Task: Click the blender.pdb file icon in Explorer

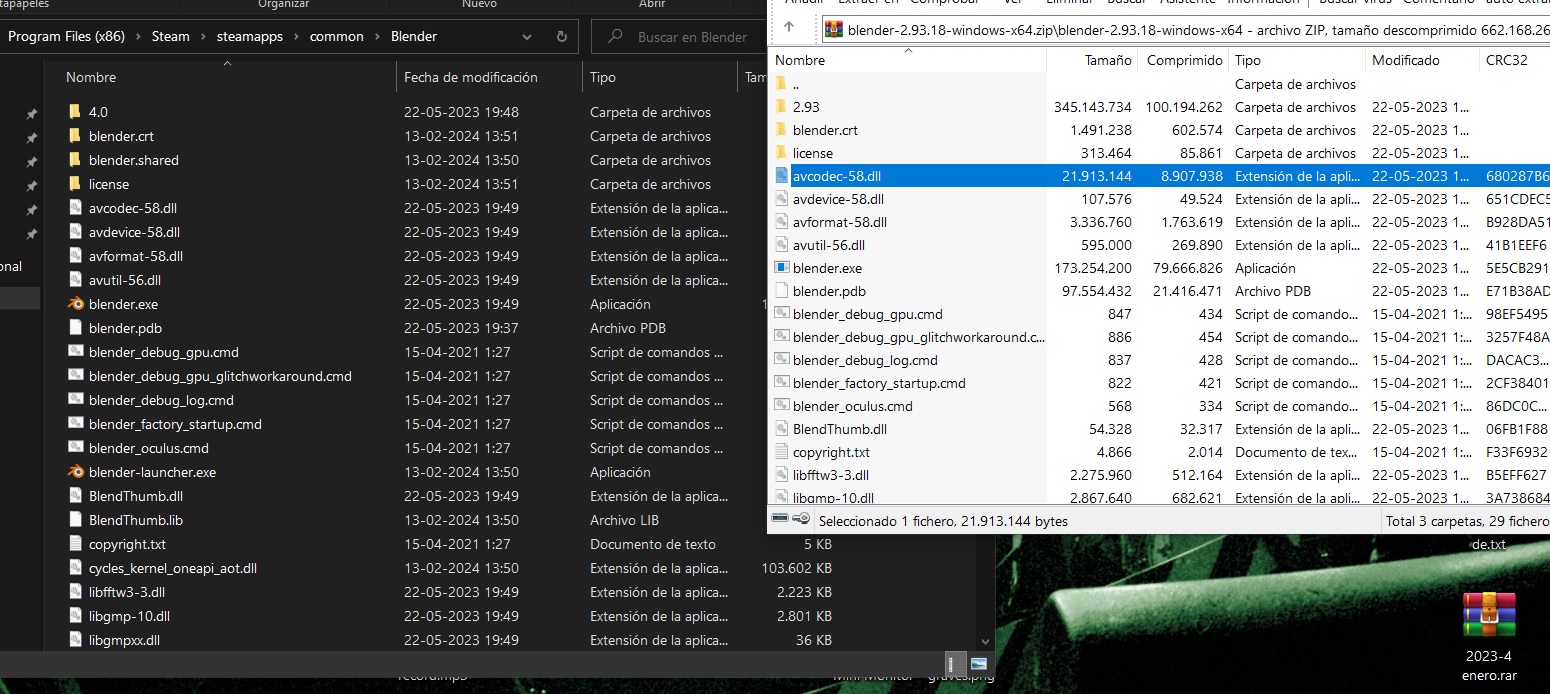Action: point(75,328)
